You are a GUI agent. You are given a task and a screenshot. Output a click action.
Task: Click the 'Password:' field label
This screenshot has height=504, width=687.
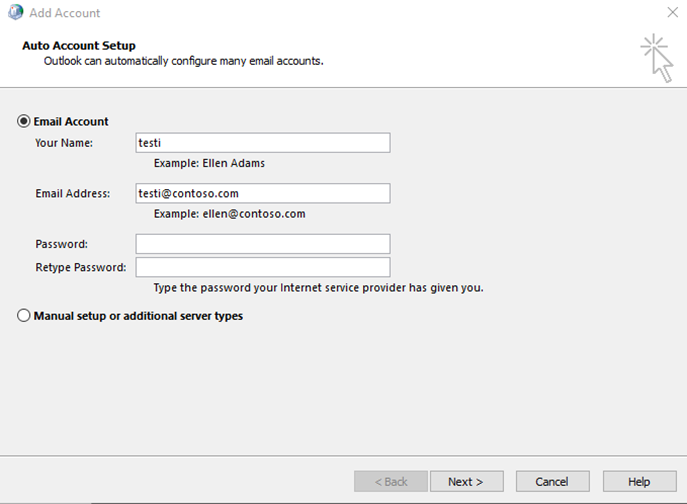[61, 244]
